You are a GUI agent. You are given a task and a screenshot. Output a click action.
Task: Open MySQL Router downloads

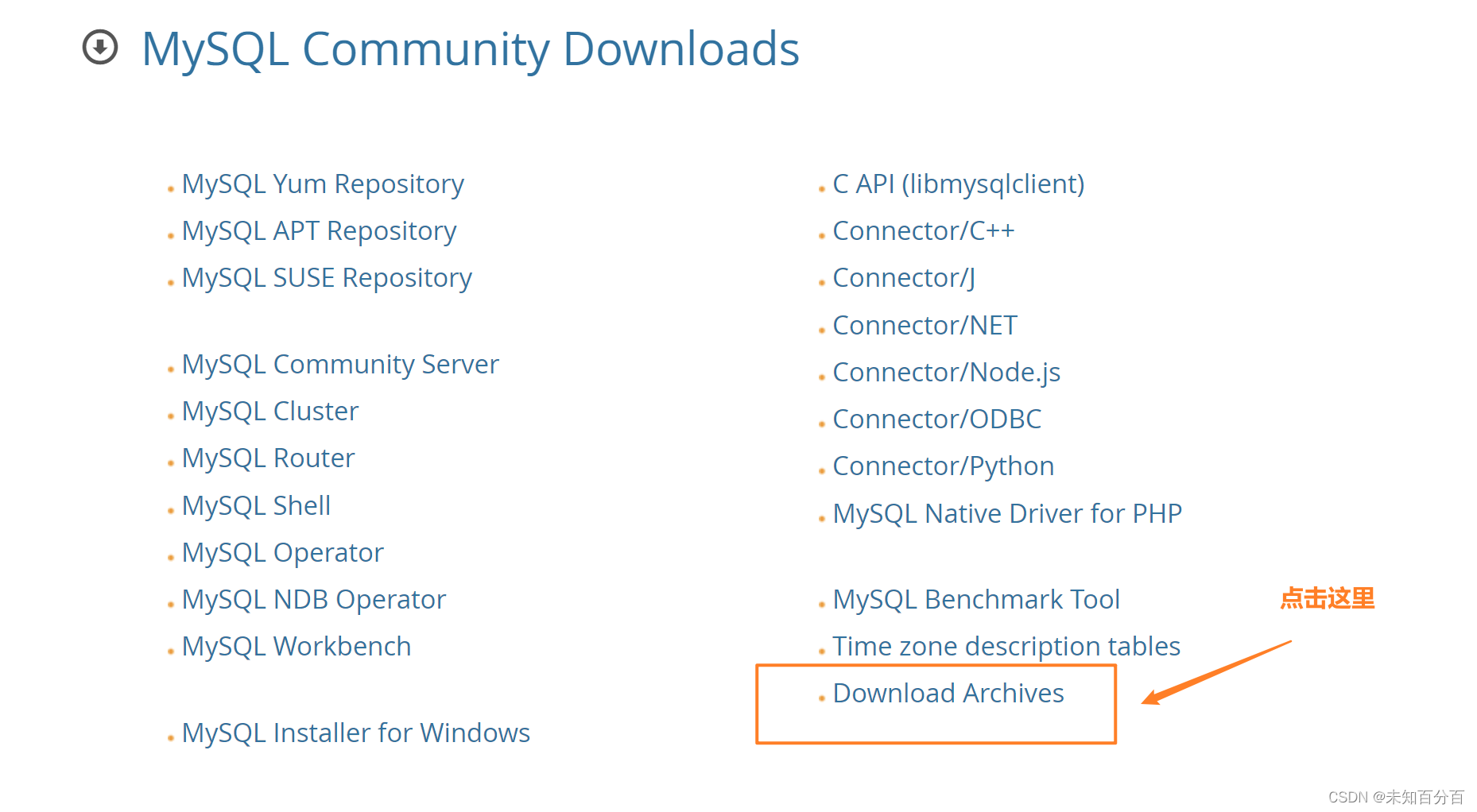pyautogui.click(x=267, y=458)
